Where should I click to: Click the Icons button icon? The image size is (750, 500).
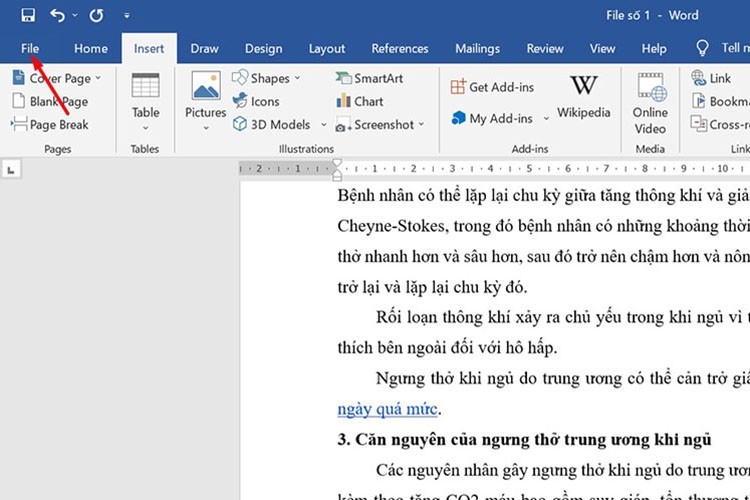click(x=240, y=100)
